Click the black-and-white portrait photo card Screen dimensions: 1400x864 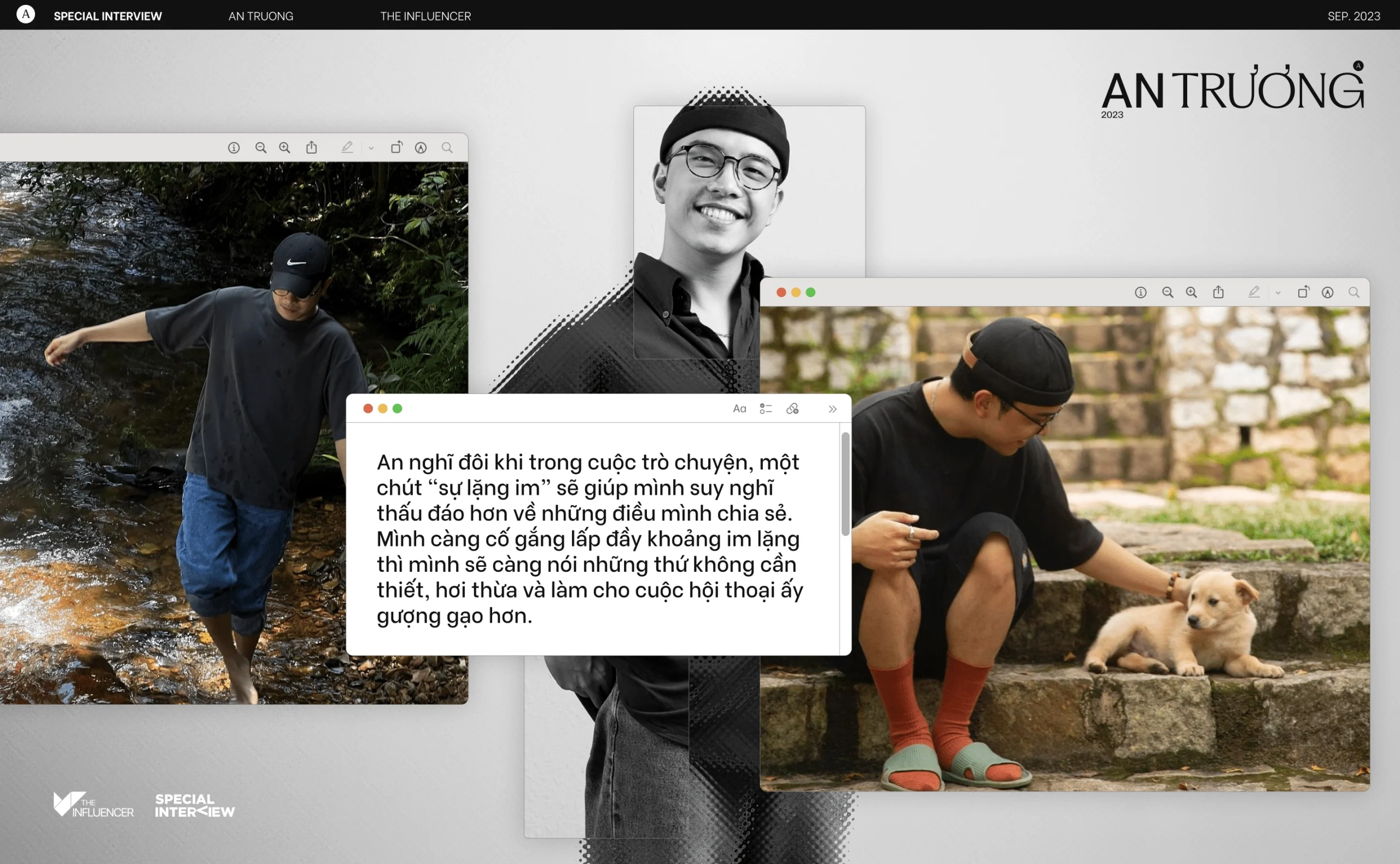point(749,232)
